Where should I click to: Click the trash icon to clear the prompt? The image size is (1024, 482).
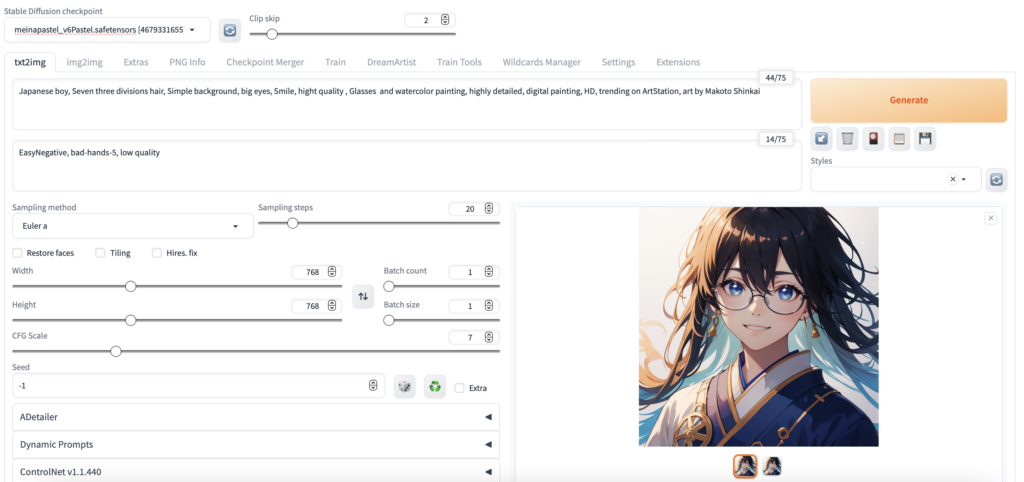[847, 139]
